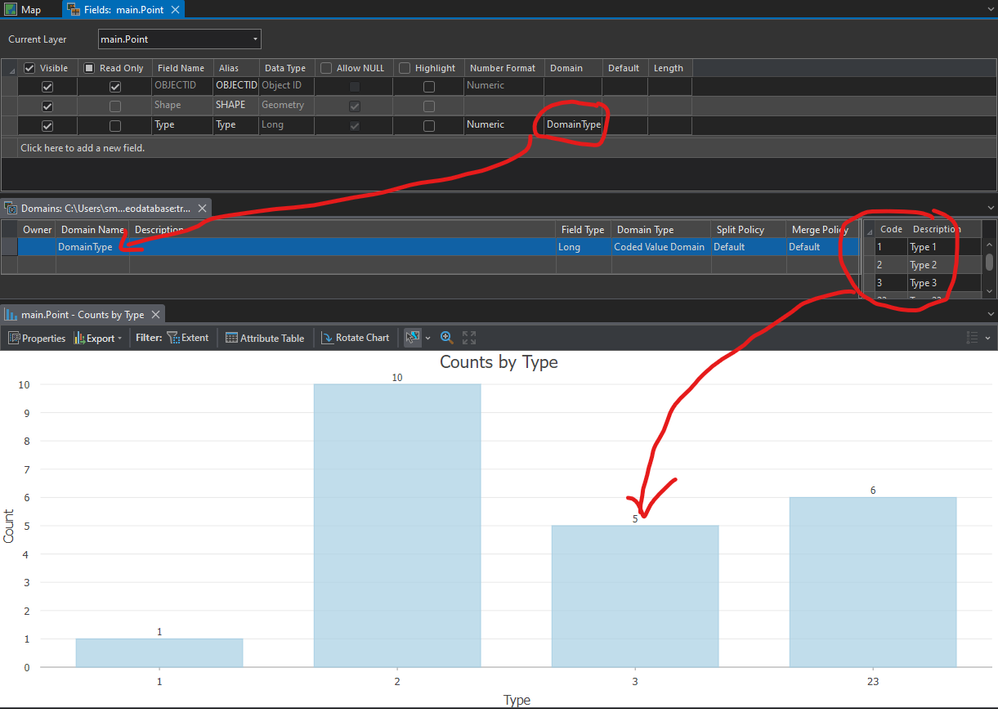Image resolution: width=998 pixels, height=709 pixels.
Task: Toggle the Highlight header checkbox
Action: 405,68
